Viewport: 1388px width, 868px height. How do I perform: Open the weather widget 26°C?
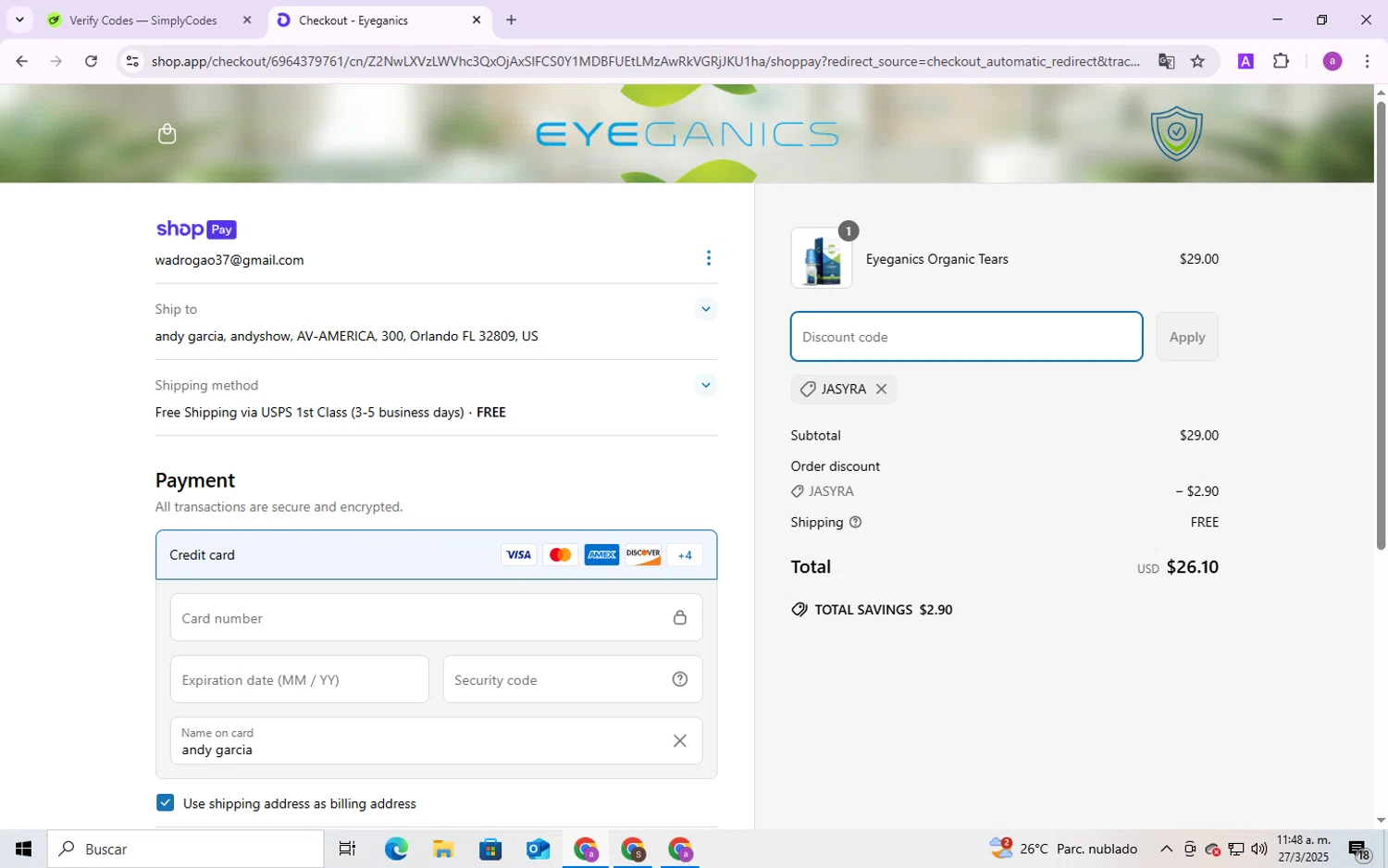pyautogui.click(x=1063, y=849)
